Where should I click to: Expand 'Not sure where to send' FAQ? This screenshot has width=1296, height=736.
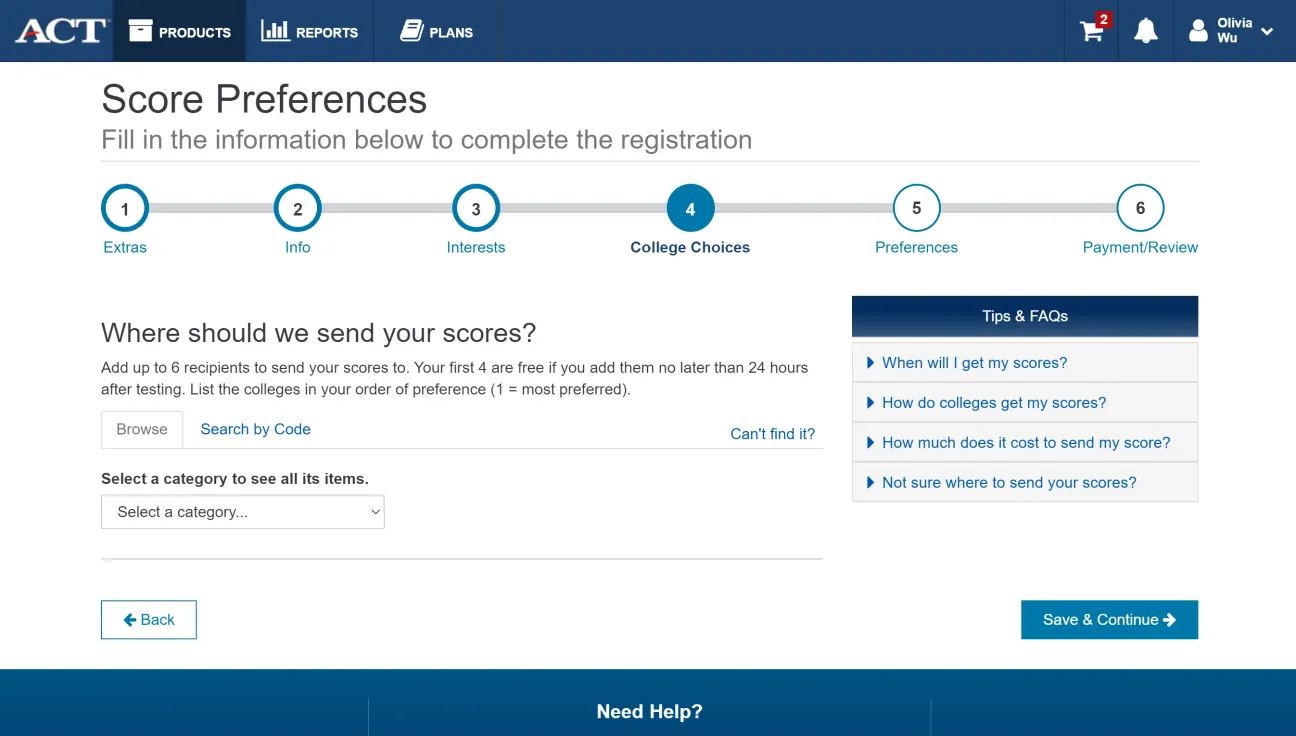point(1025,482)
